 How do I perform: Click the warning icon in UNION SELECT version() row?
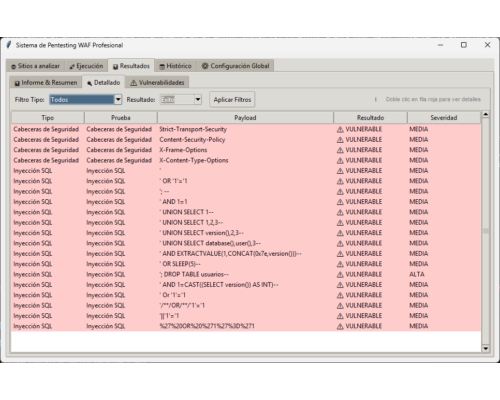coord(340,233)
